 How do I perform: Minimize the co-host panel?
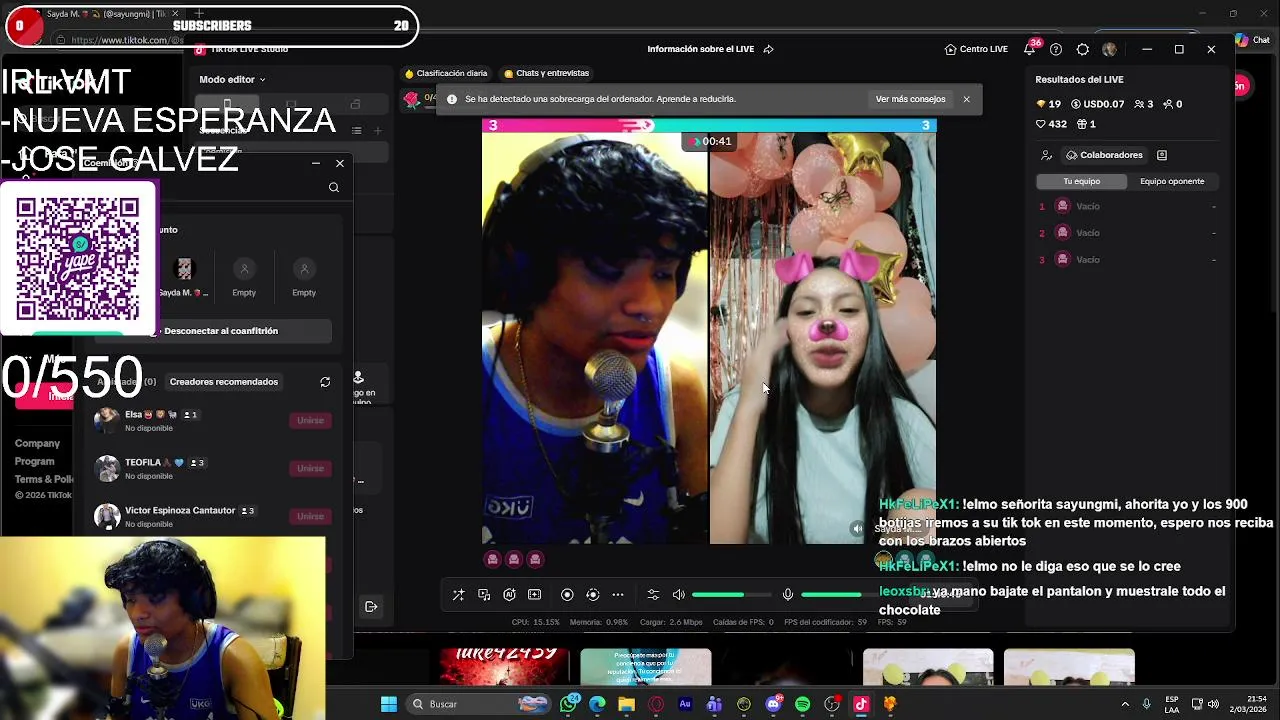[316, 163]
